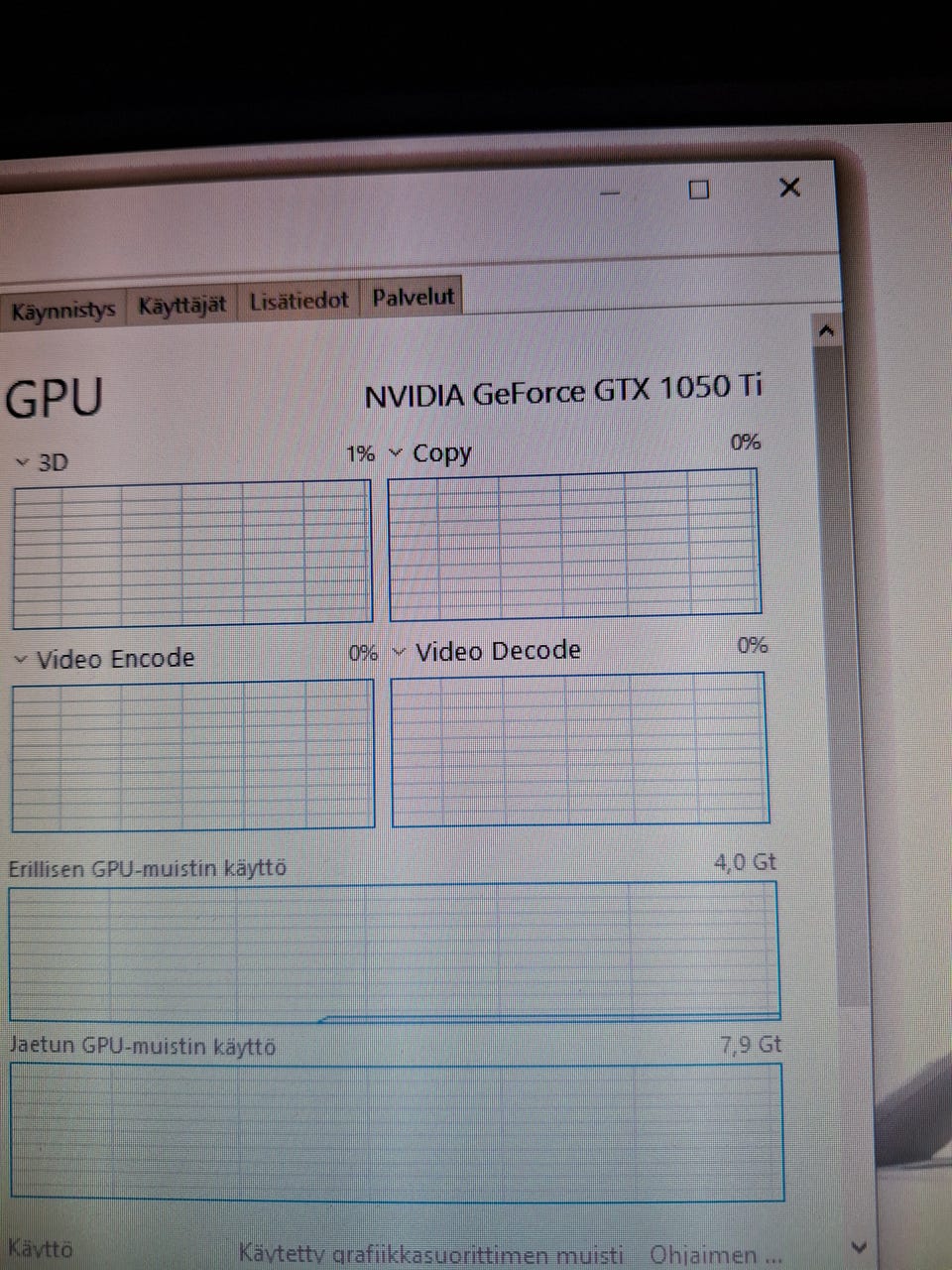Screen dimensions: 952x1270
Task: Click the 7,9 Gt shared memory value
Action: point(751,1045)
